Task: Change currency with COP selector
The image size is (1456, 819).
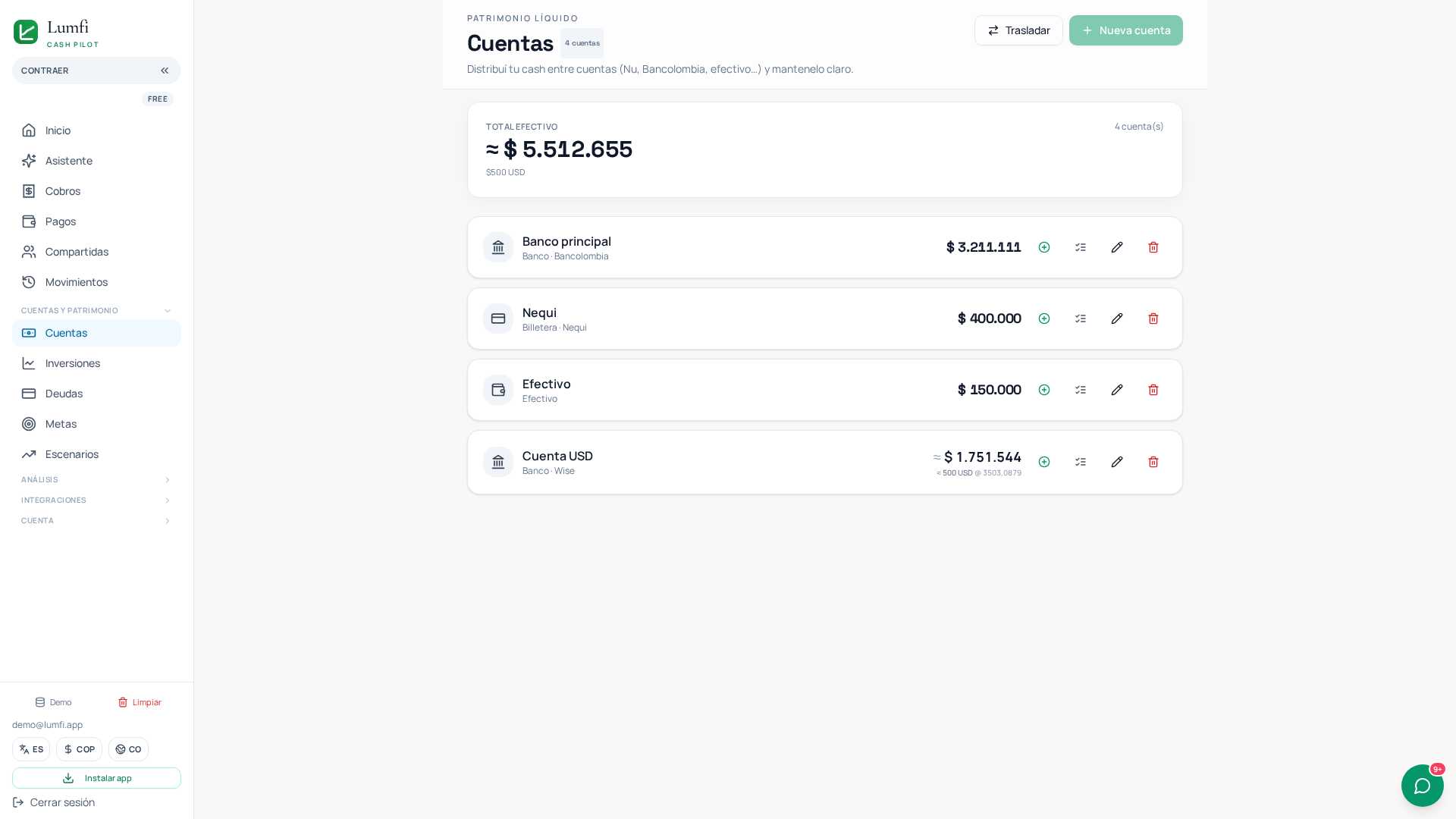Action: (79, 749)
